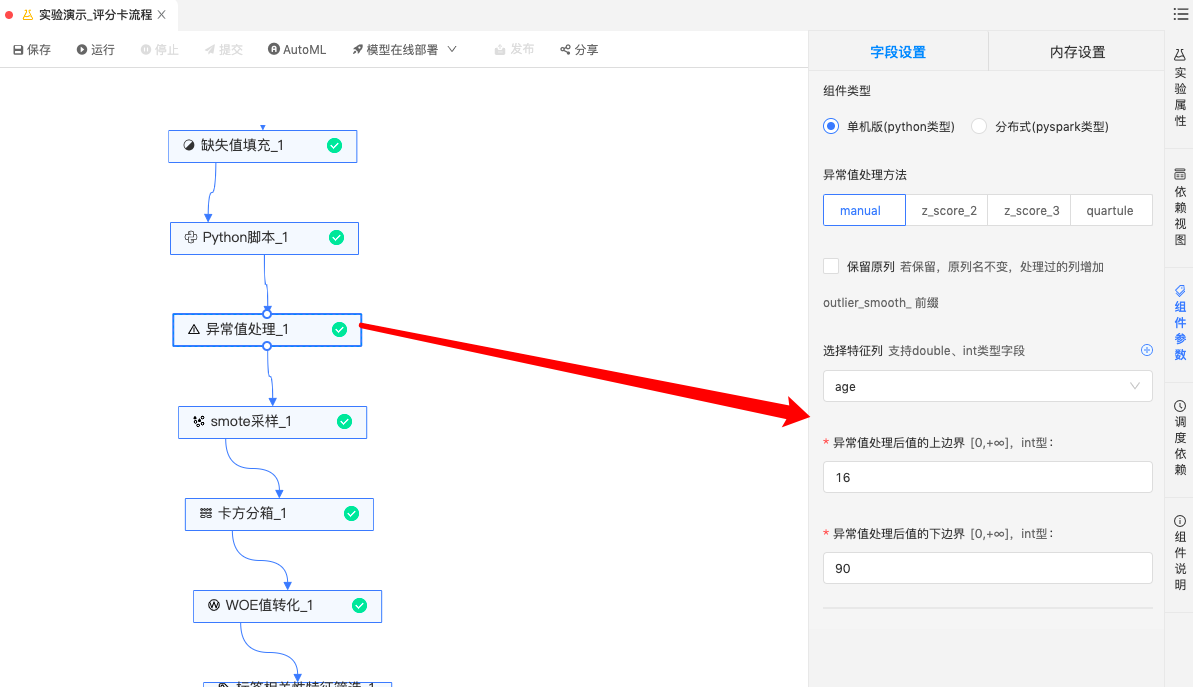The width and height of the screenshot is (1193, 687).
Task: Click the bottom output port of 异常值处理_1
Action: [x=267, y=346]
